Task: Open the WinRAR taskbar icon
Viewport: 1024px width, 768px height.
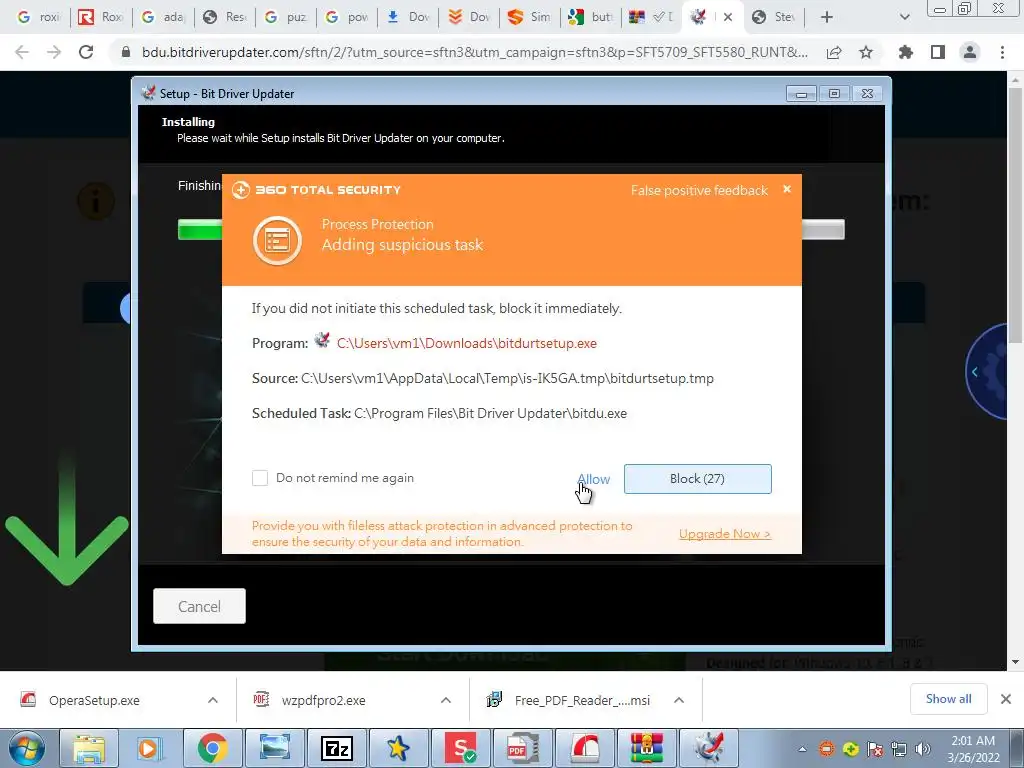Action: 647,748
